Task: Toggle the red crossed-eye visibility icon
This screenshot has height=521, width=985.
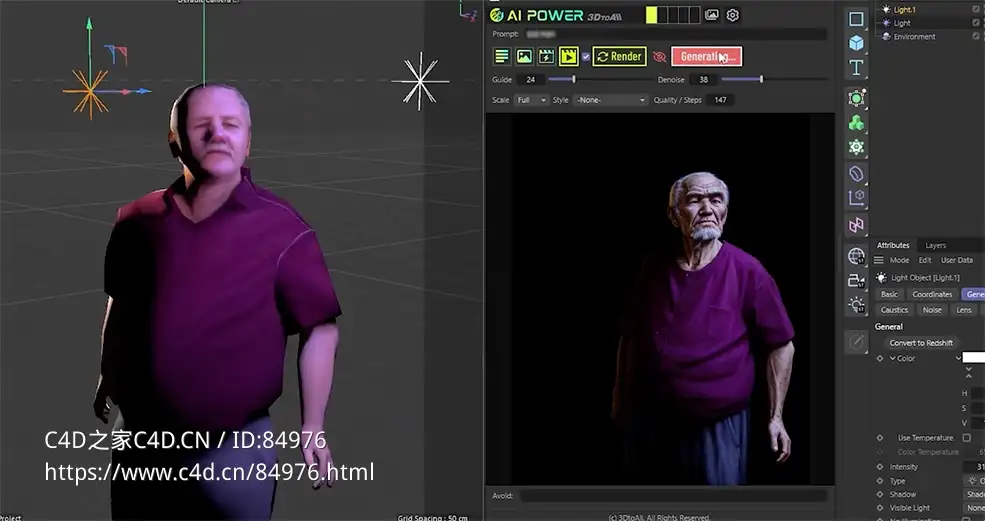Action: click(659, 57)
